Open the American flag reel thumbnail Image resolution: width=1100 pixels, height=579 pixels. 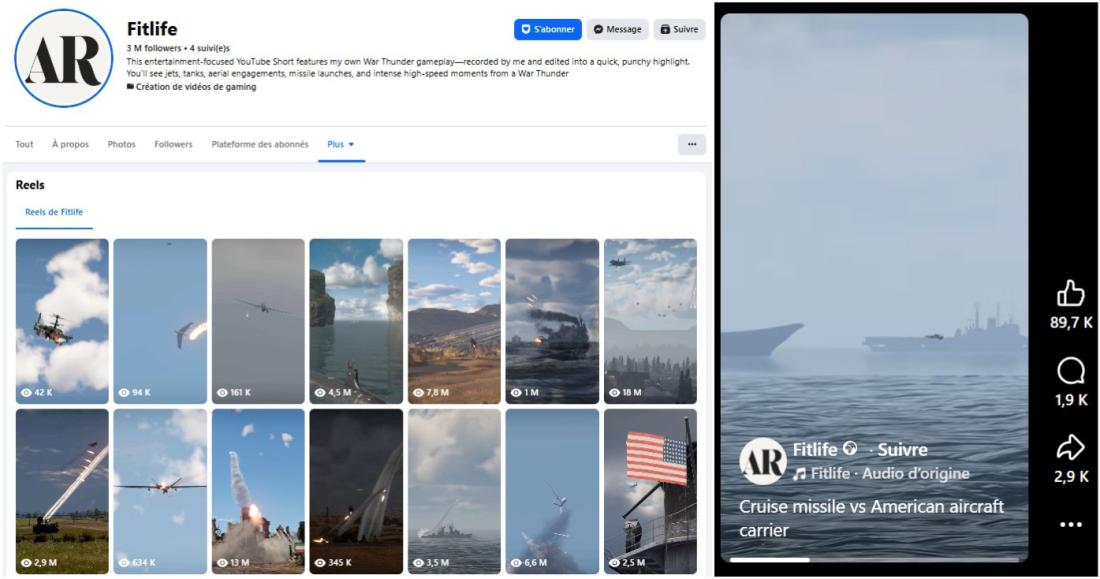coord(650,490)
